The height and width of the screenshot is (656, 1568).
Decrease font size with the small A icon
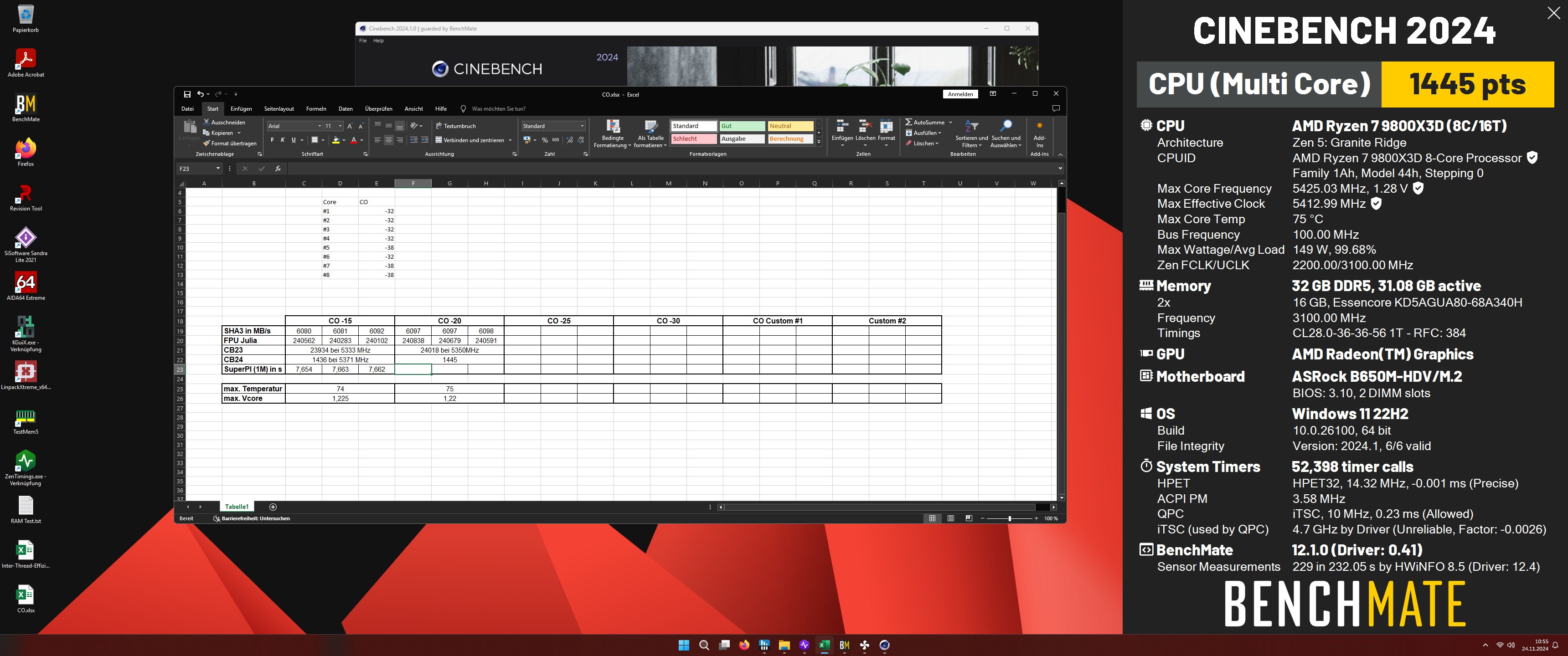click(x=361, y=126)
